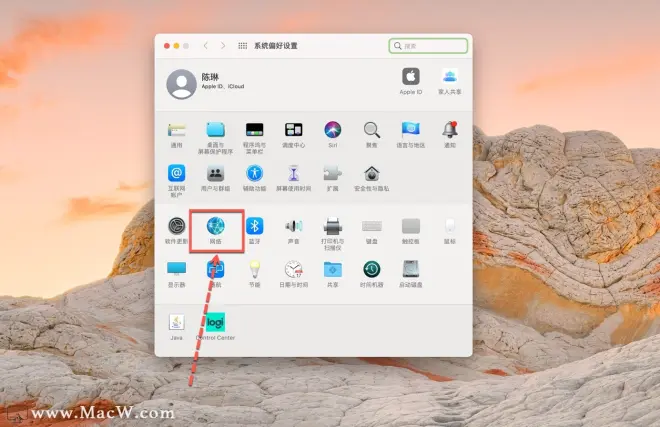Open Startup Disk preferences
This screenshot has width=660, height=427.
pyautogui.click(x=411, y=269)
